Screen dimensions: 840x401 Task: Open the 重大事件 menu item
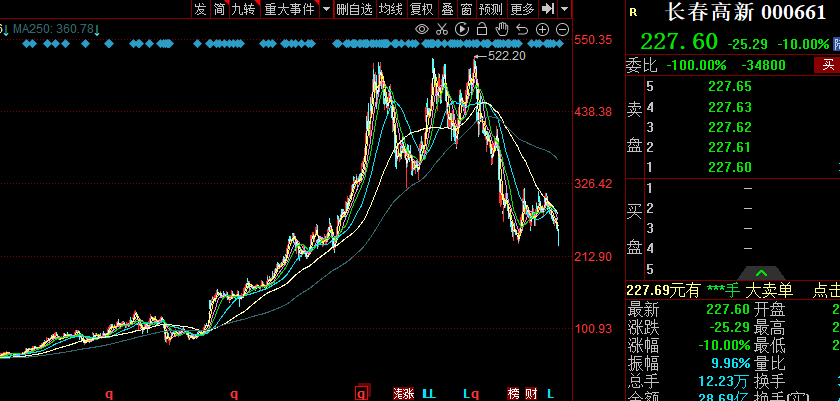pos(289,9)
